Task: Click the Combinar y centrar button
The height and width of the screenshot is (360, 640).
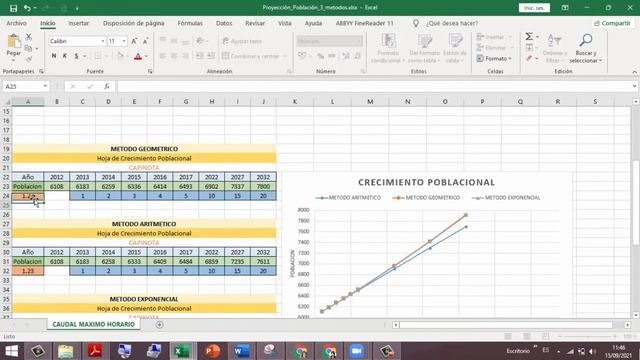Action: click(251, 56)
